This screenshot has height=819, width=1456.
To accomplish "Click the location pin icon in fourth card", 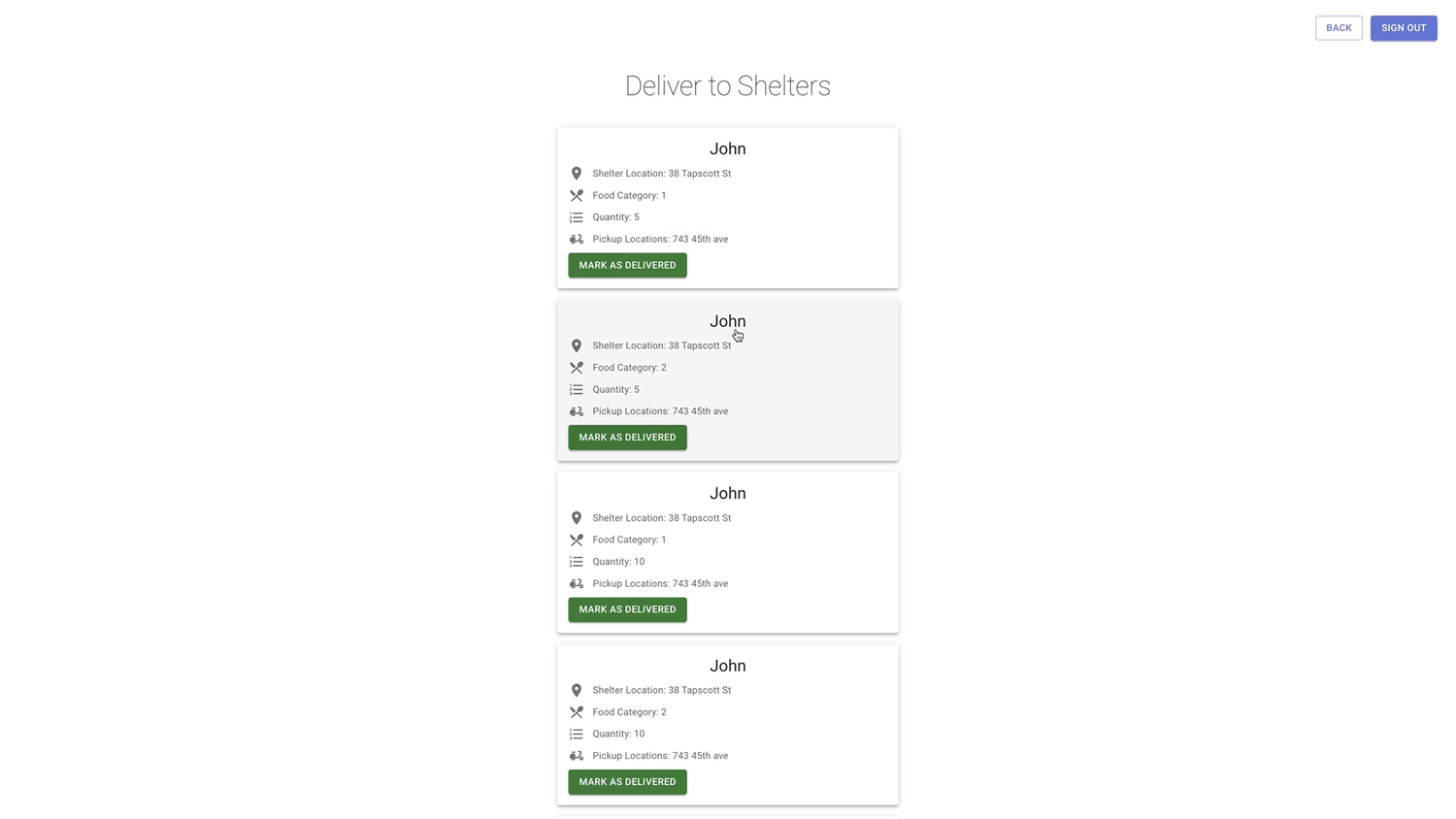I will point(577,691).
